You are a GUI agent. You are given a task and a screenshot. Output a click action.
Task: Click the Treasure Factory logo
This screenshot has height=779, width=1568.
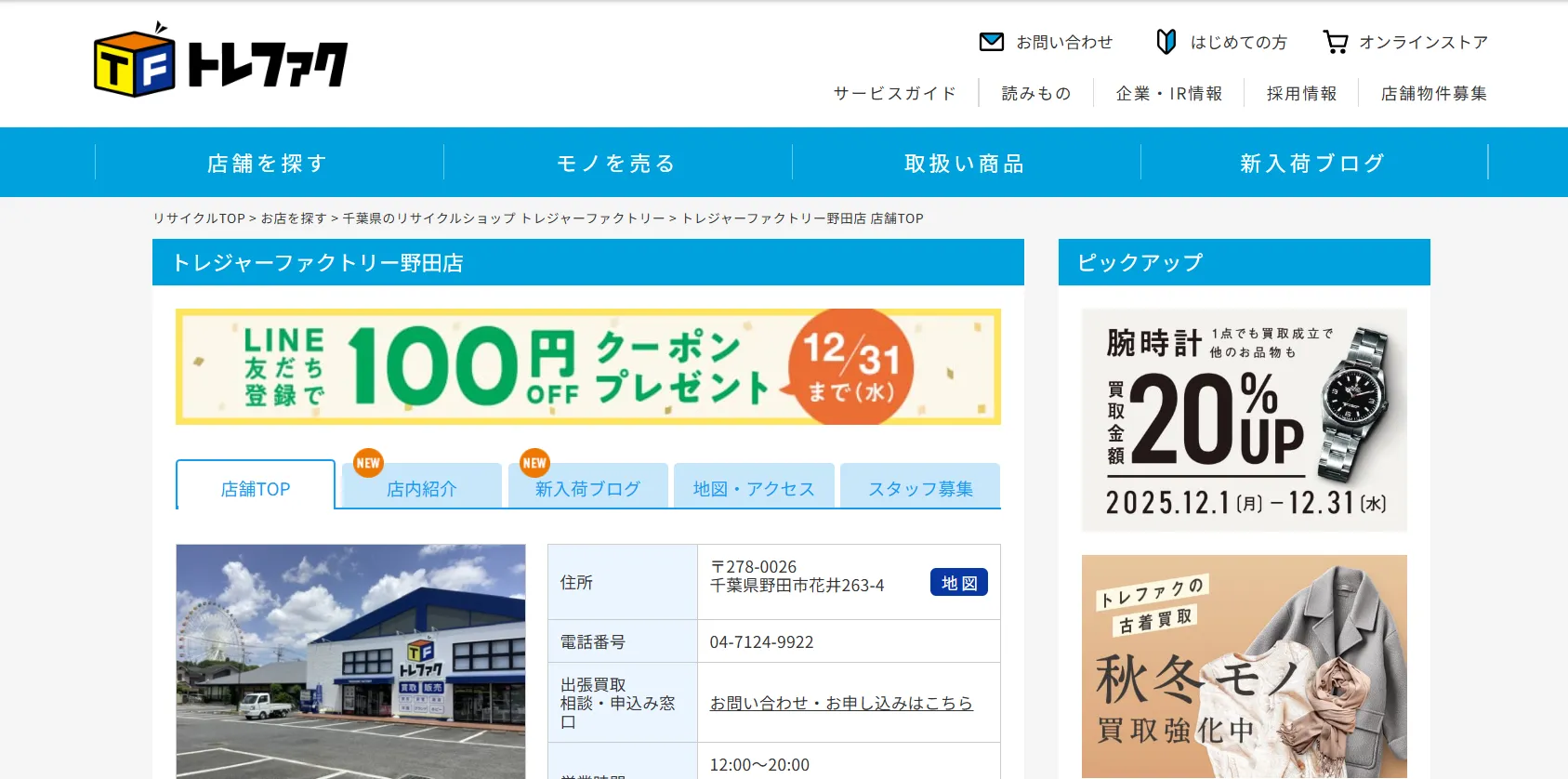[x=220, y=61]
